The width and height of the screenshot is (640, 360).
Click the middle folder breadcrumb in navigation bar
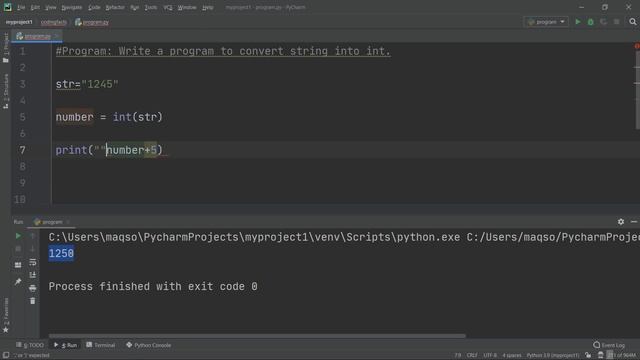tap(54, 22)
